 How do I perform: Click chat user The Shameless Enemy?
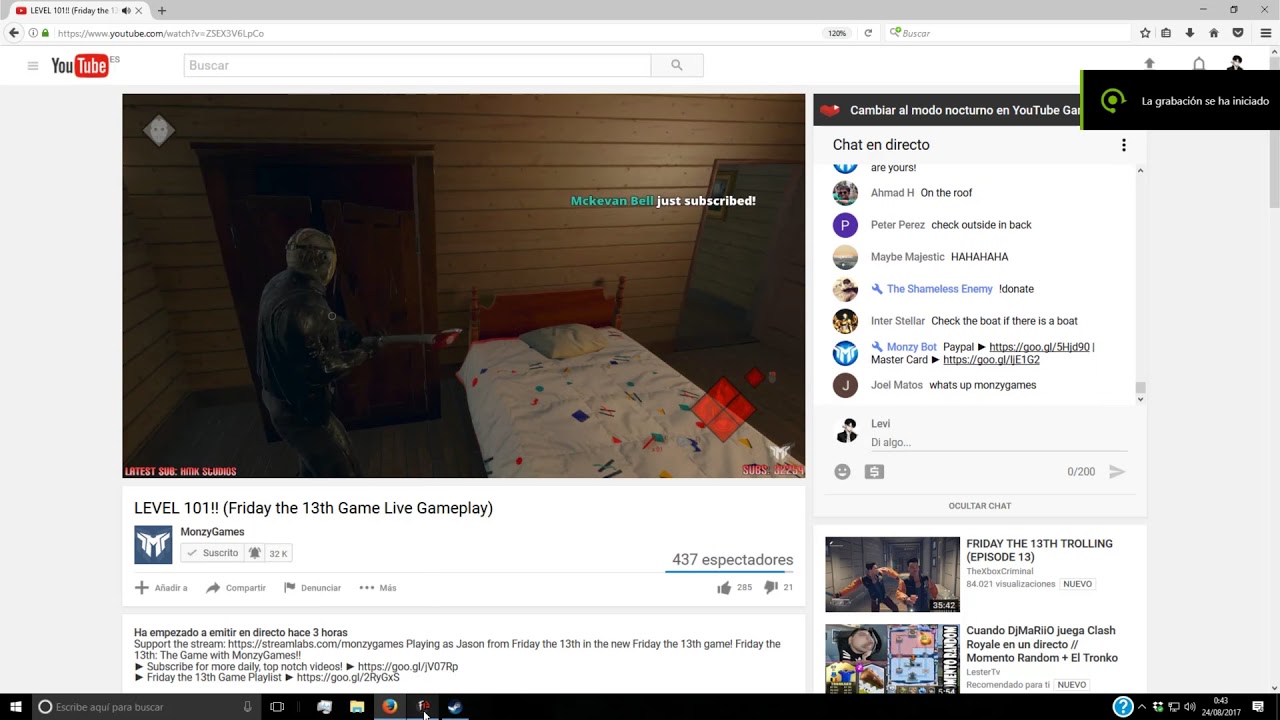(x=939, y=289)
